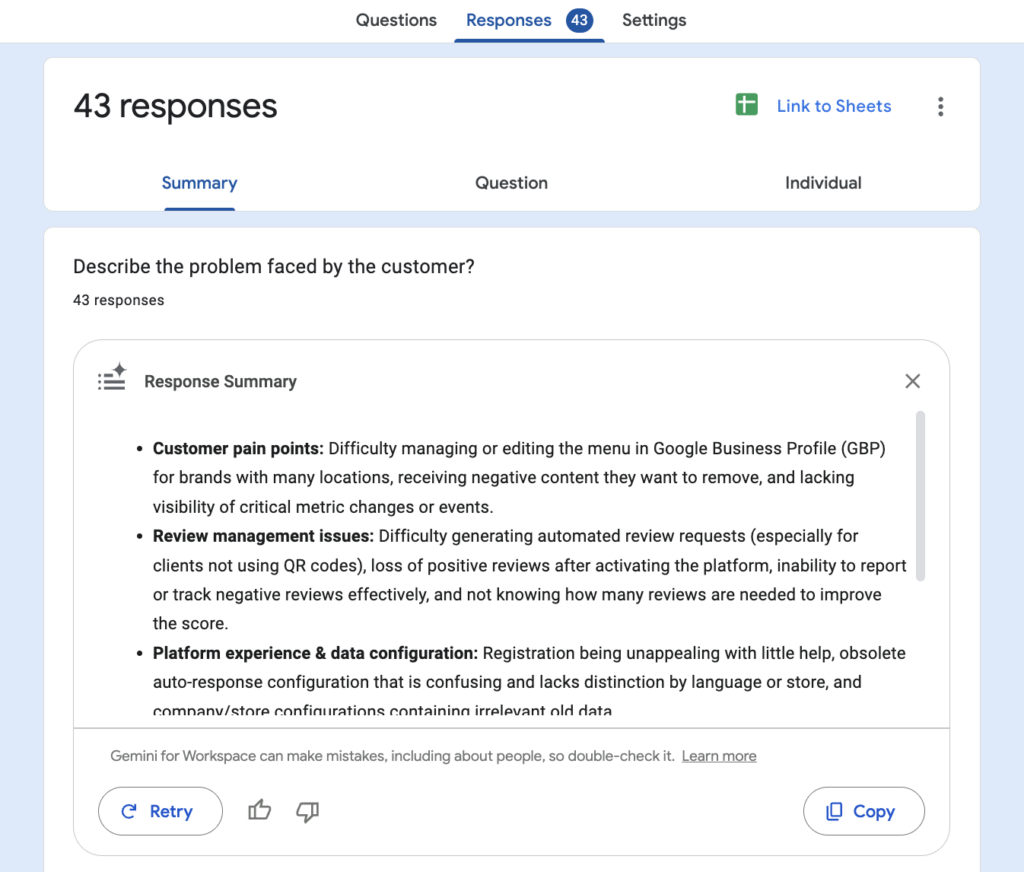This screenshot has height=872, width=1024.
Task: View Individual responses tab
Action: [823, 183]
